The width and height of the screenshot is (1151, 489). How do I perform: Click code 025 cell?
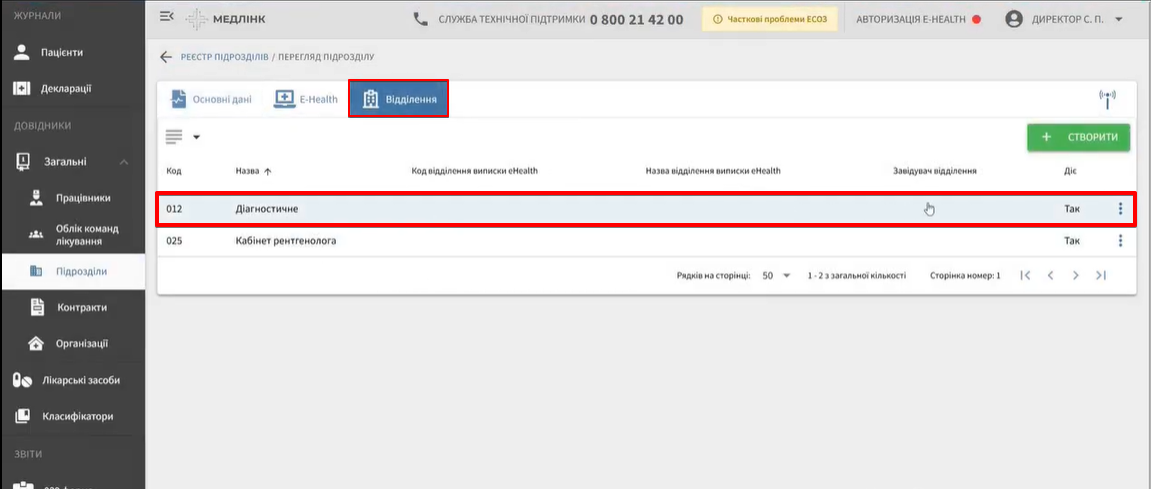pyautogui.click(x=174, y=240)
